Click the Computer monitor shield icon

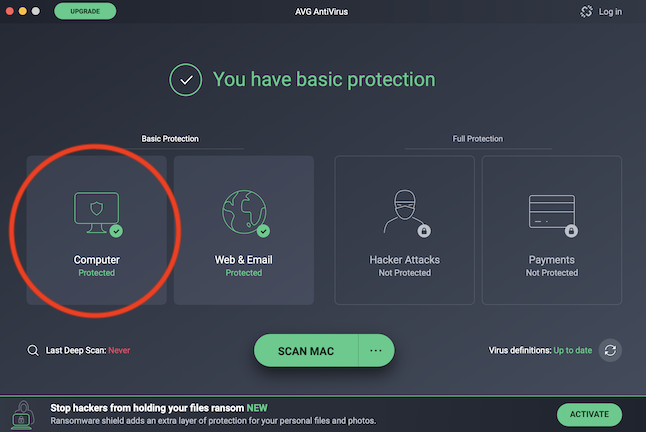[96, 211]
